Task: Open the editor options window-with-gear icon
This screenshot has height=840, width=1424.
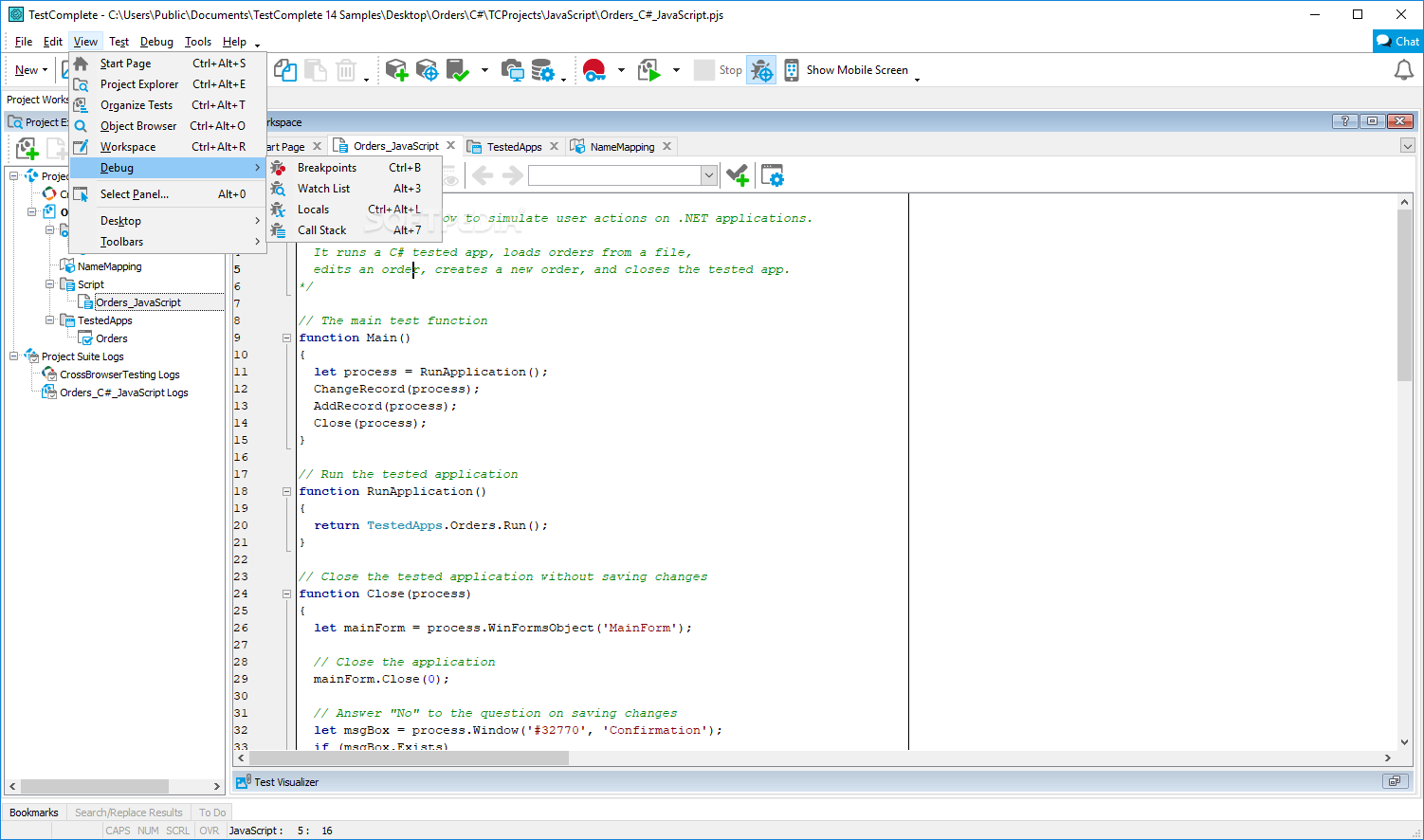Action: (x=773, y=175)
